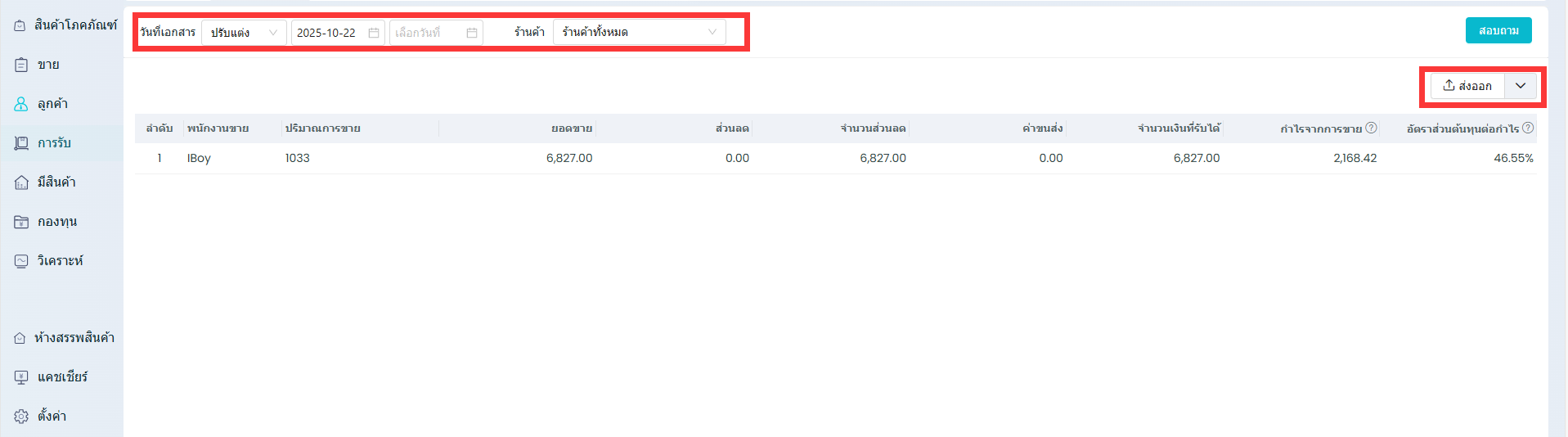Open the วิเคราะห์ analytics icon

(21, 261)
